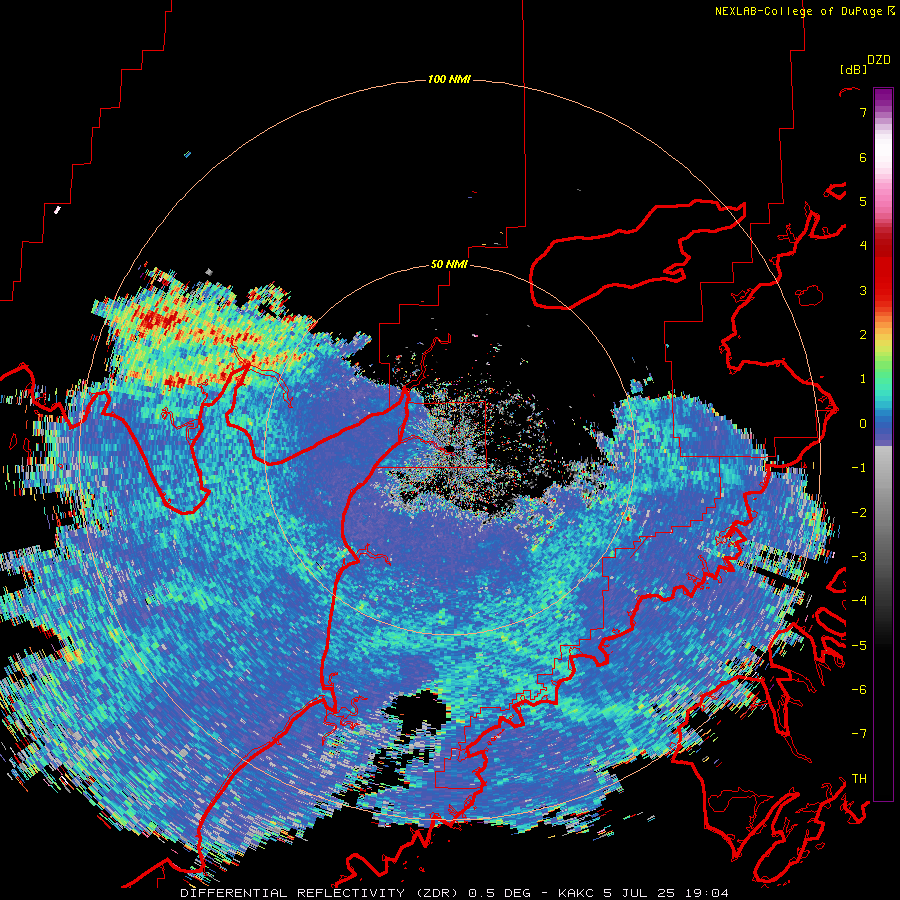Click the [dB] units label
The width and height of the screenshot is (900, 900).
click(853, 69)
